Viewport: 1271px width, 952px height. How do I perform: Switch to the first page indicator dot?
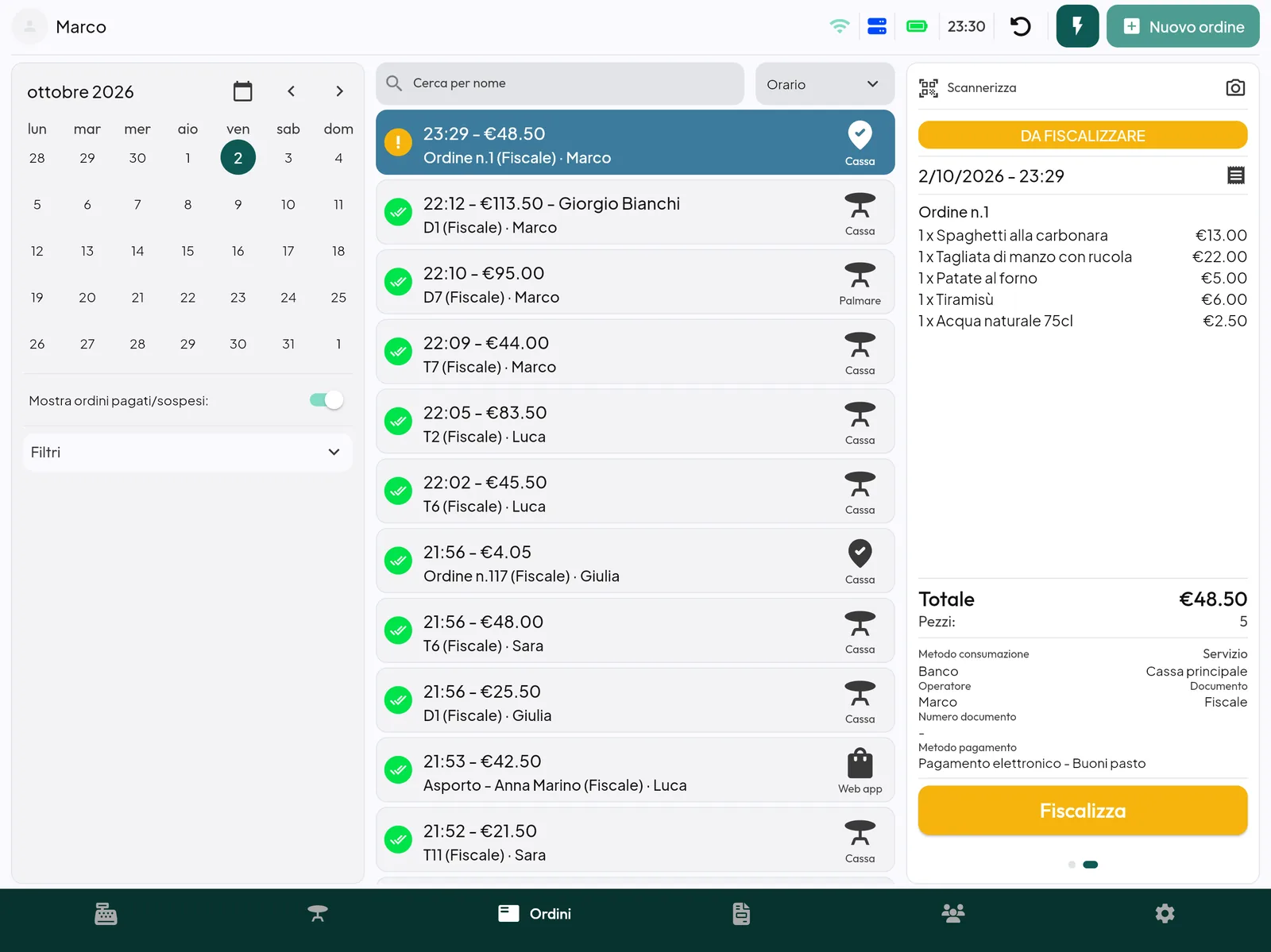click(1072, 865)
